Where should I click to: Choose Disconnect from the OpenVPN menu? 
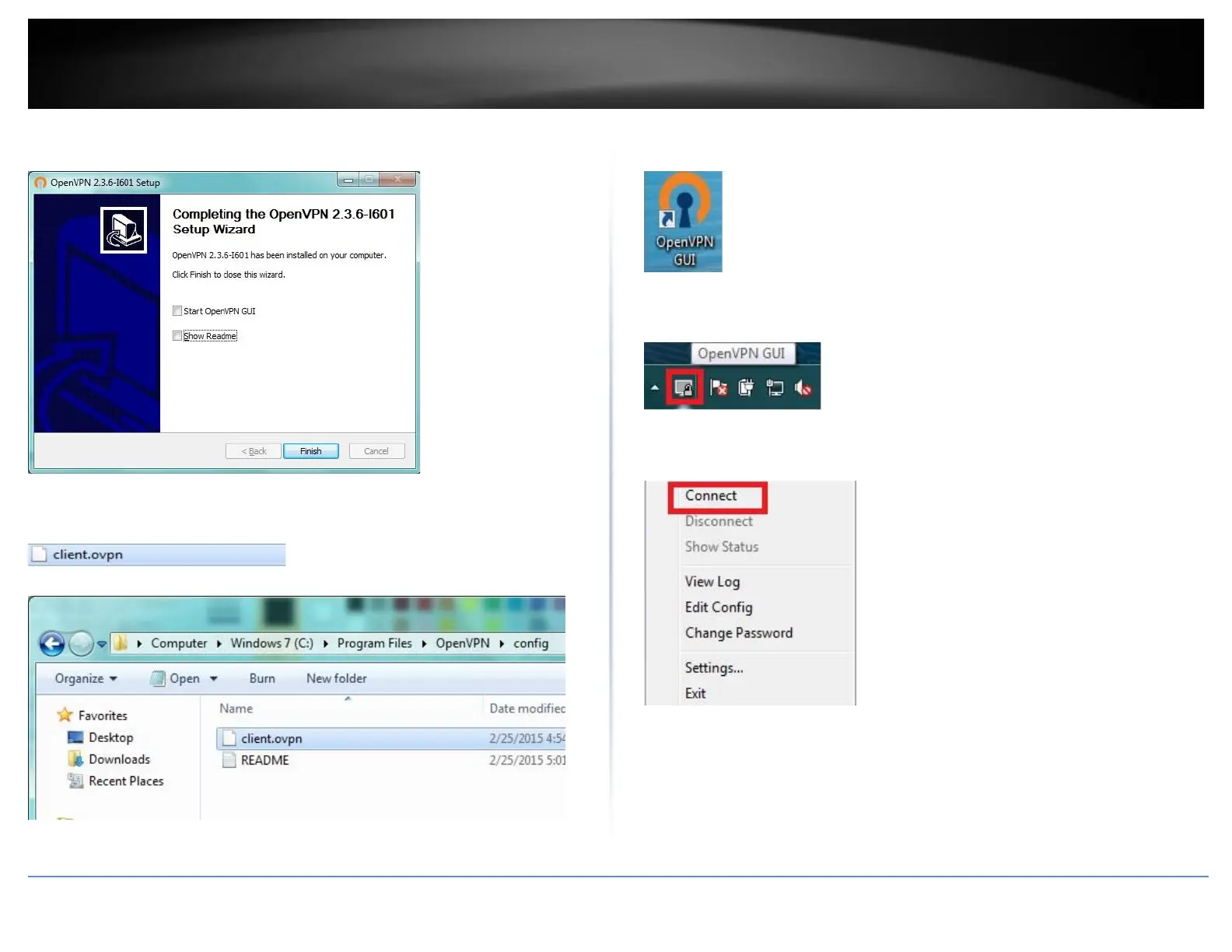pos(719,521)
